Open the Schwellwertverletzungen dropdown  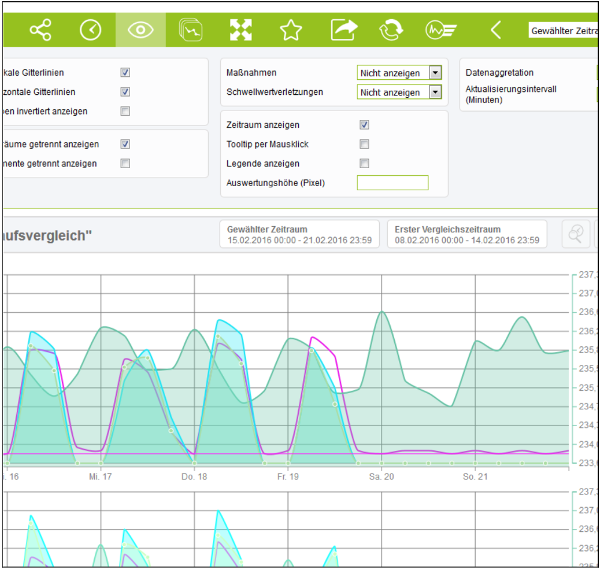(399, 92)
